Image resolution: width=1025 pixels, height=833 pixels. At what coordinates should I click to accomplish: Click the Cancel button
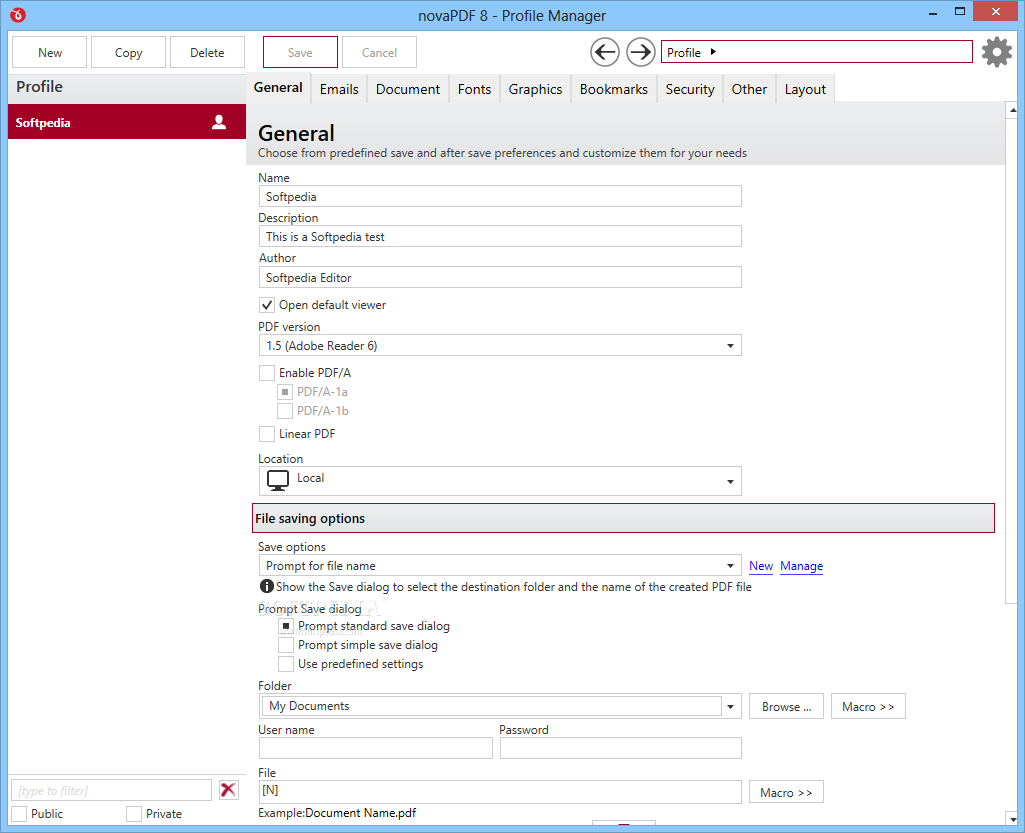[379, 52]
